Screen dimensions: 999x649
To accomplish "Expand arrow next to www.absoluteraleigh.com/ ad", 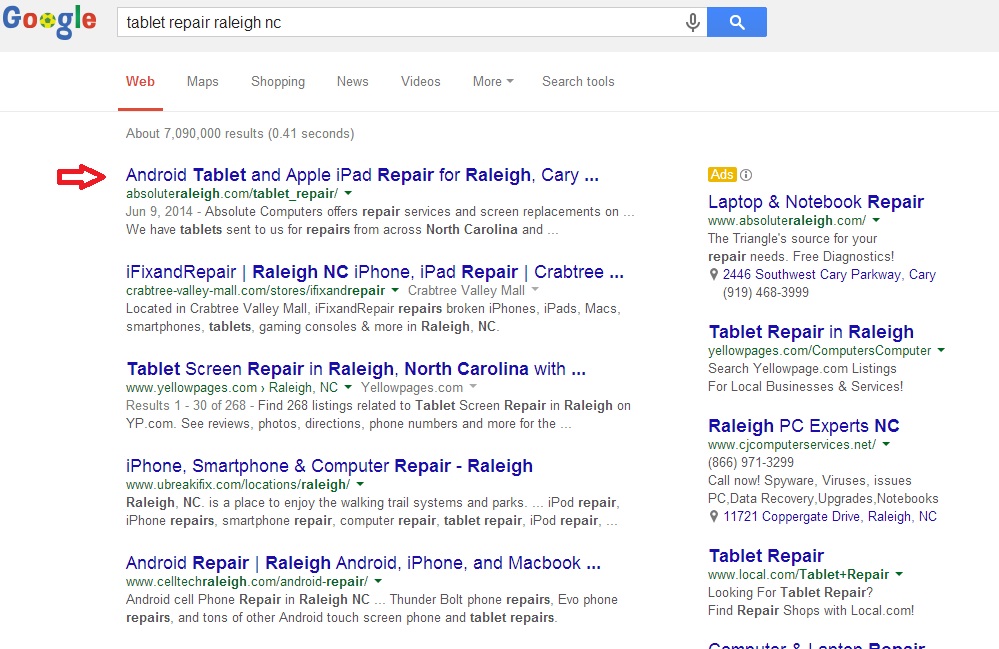I will pyautogui.click(x=876, y=220).
